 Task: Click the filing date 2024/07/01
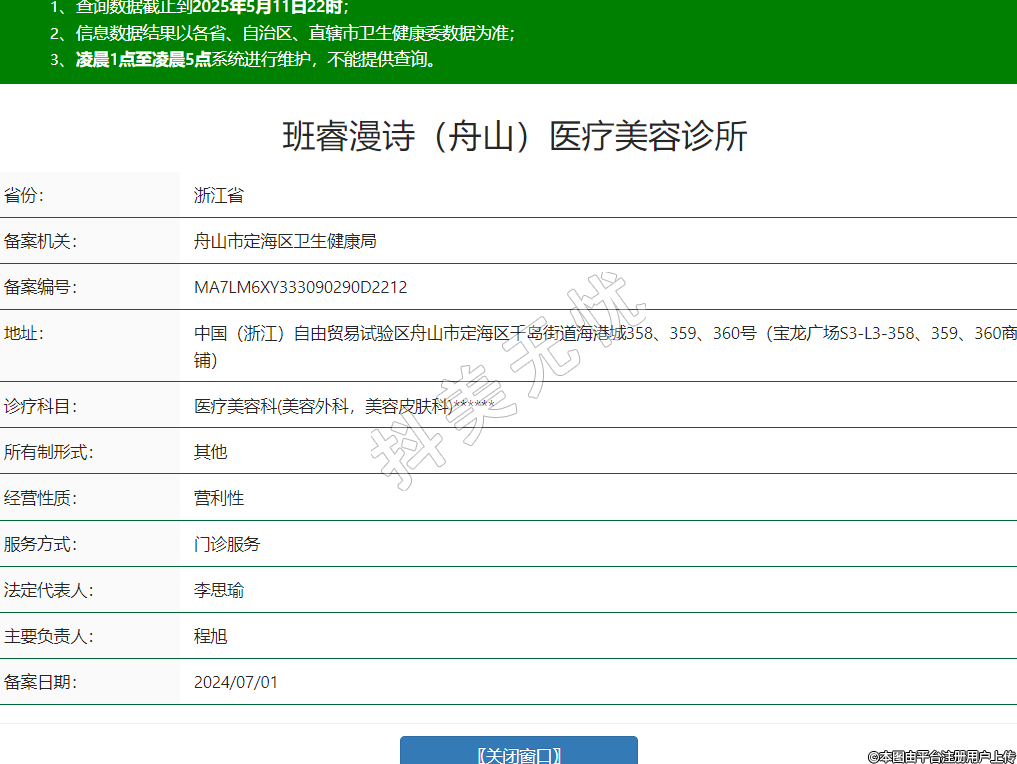click(x=236, y=682)
